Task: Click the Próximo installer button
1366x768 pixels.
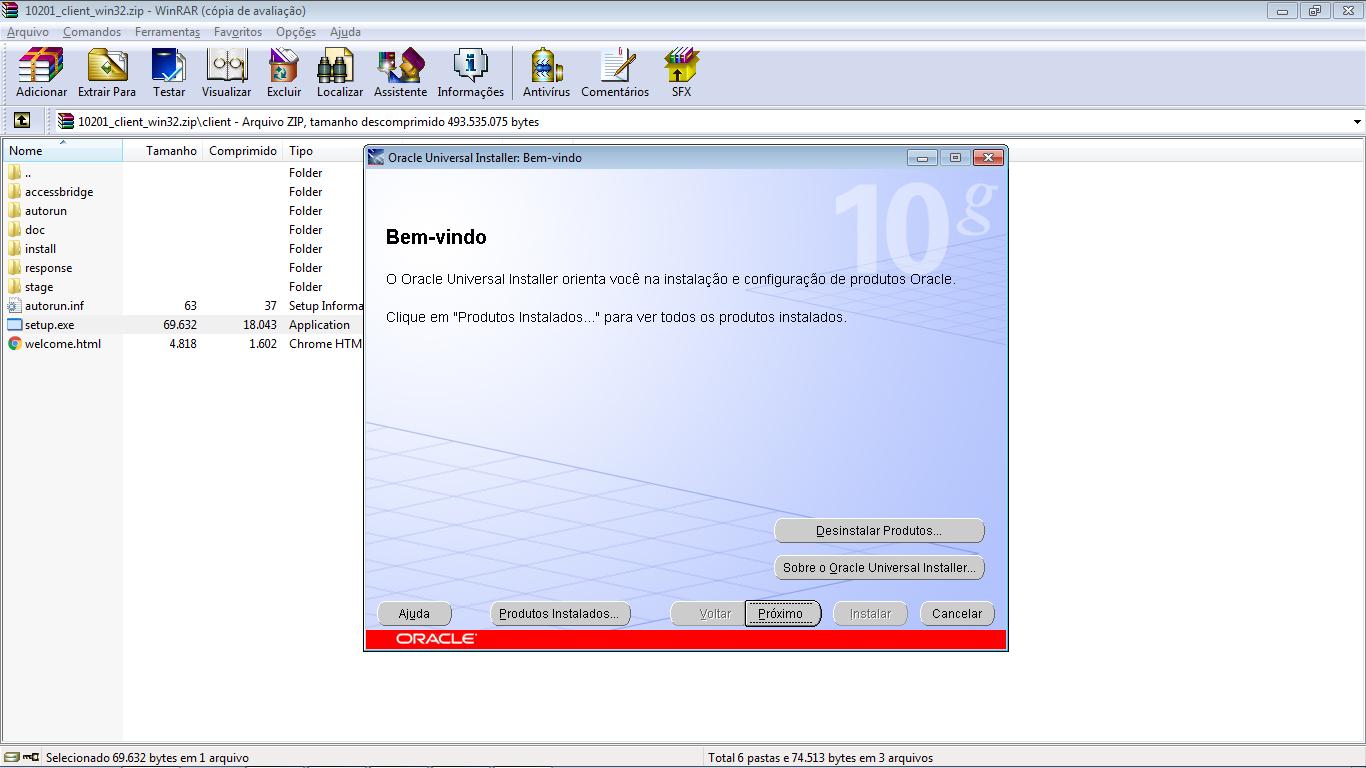Action: [x=782, y=613]
